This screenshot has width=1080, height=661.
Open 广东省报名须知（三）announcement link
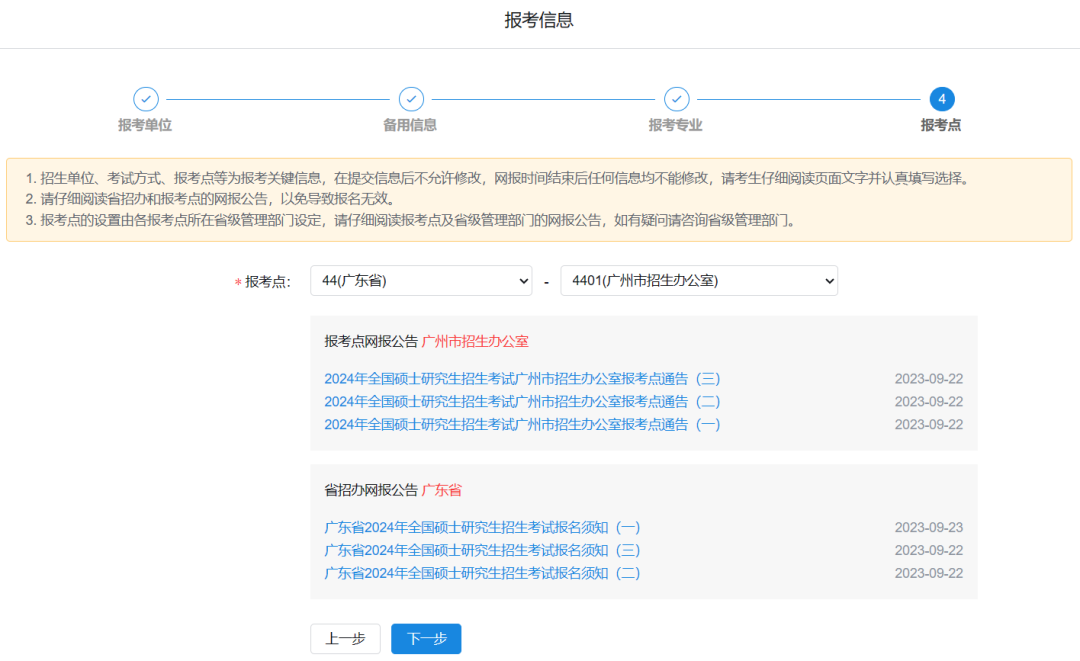[482, 551]
